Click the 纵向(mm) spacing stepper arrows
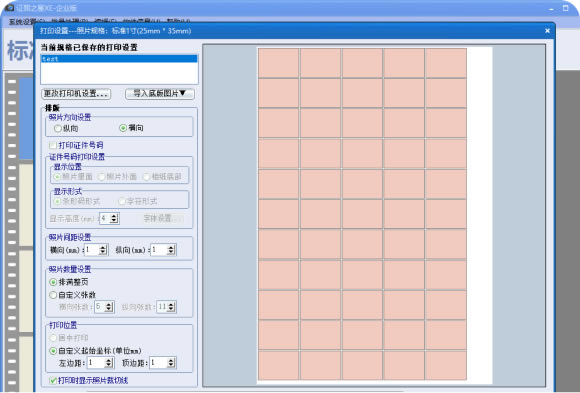The image size is (580, 393). [171, 250]
